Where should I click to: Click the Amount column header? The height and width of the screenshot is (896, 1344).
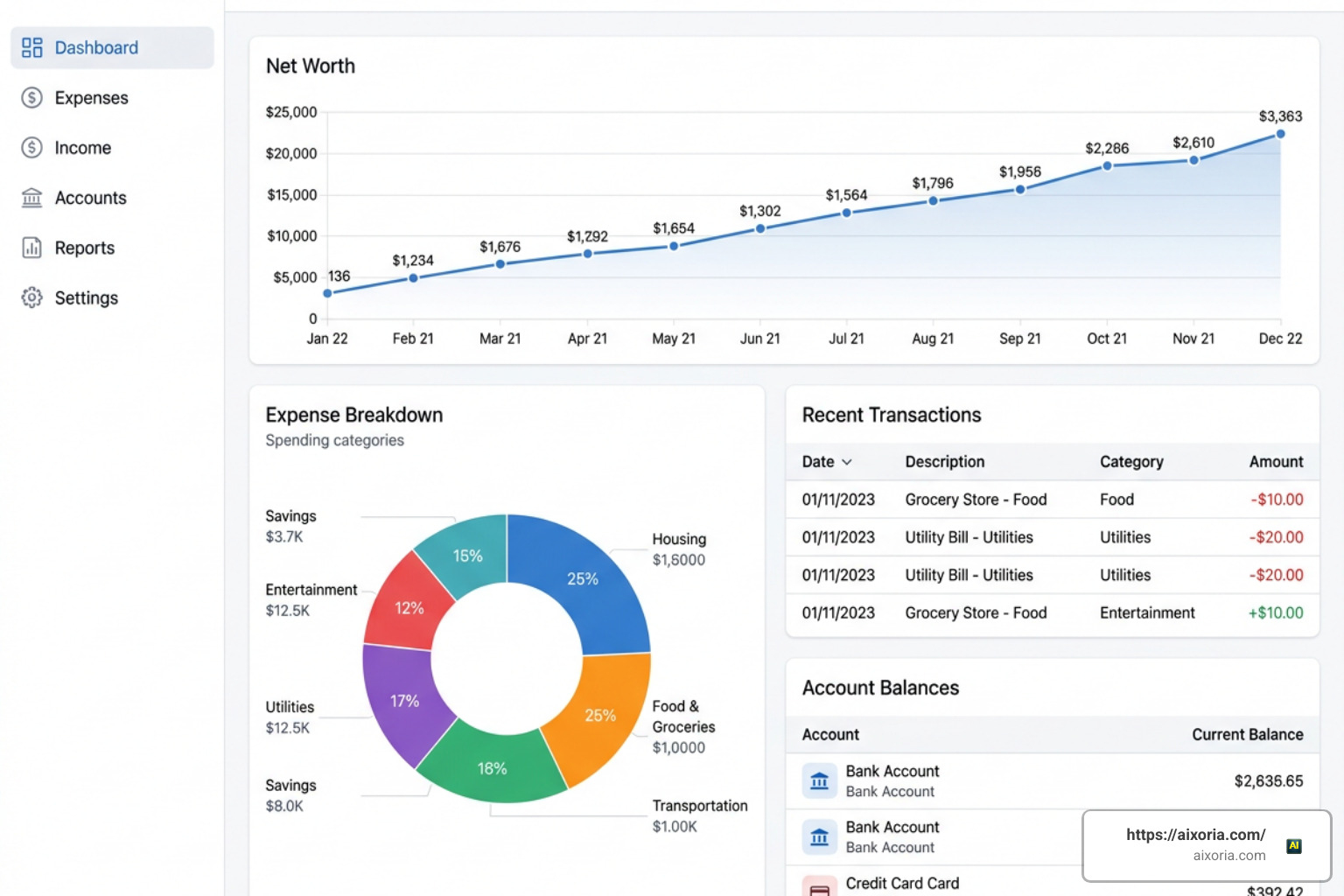1276,461
